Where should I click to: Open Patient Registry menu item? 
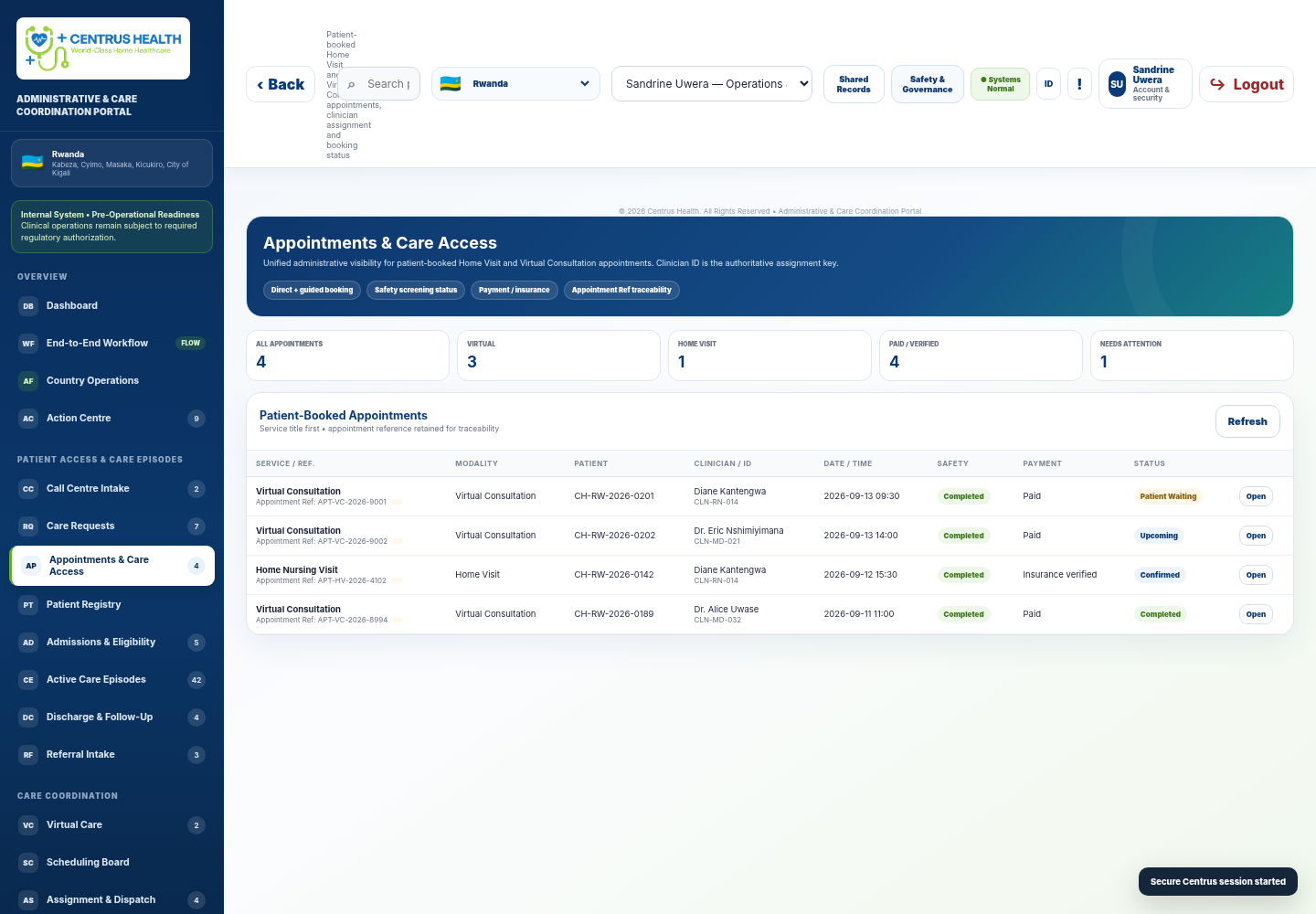pos(111,605)
